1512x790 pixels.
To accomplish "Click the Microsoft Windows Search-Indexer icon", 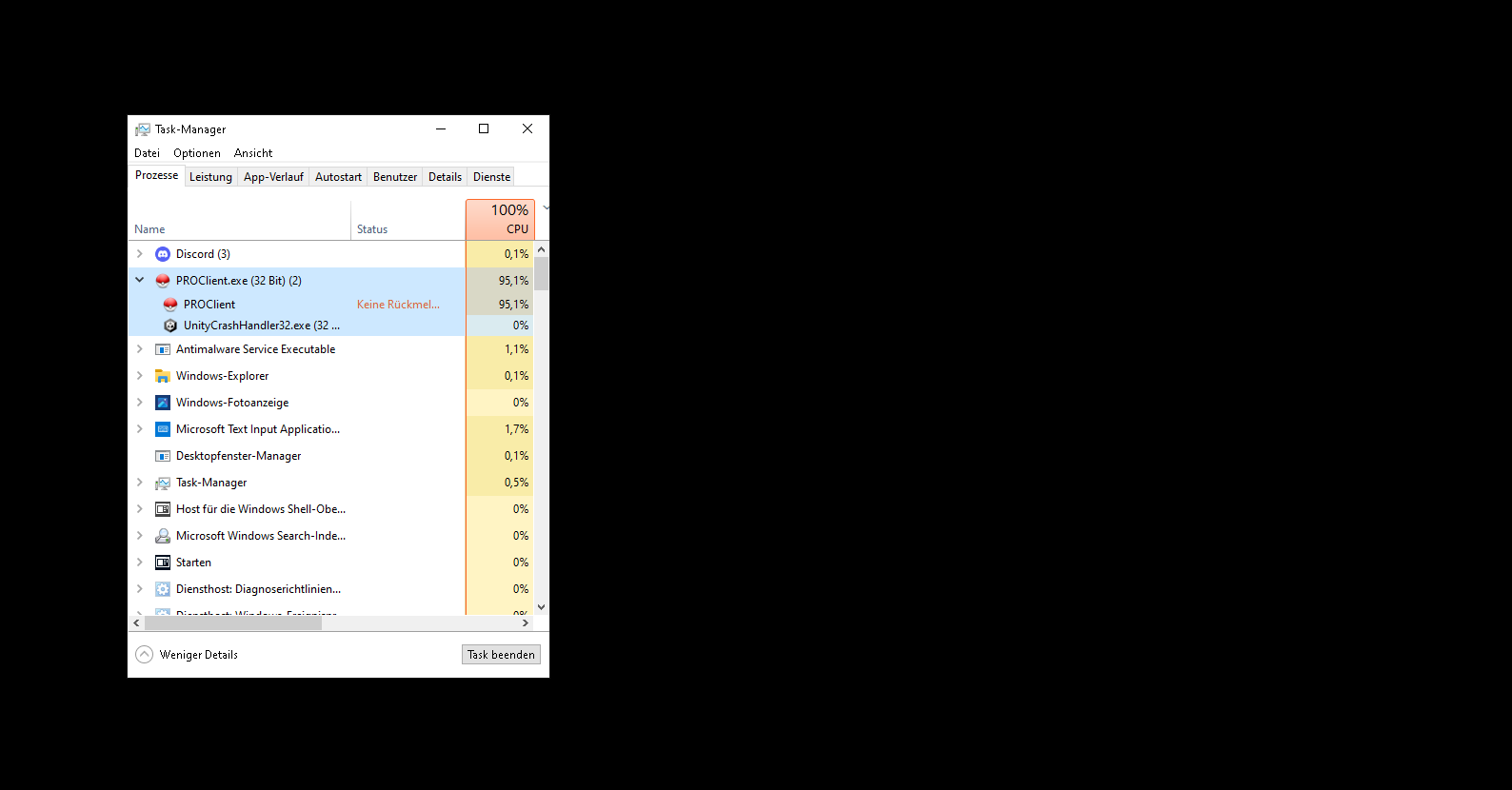I will pos(163,536).
